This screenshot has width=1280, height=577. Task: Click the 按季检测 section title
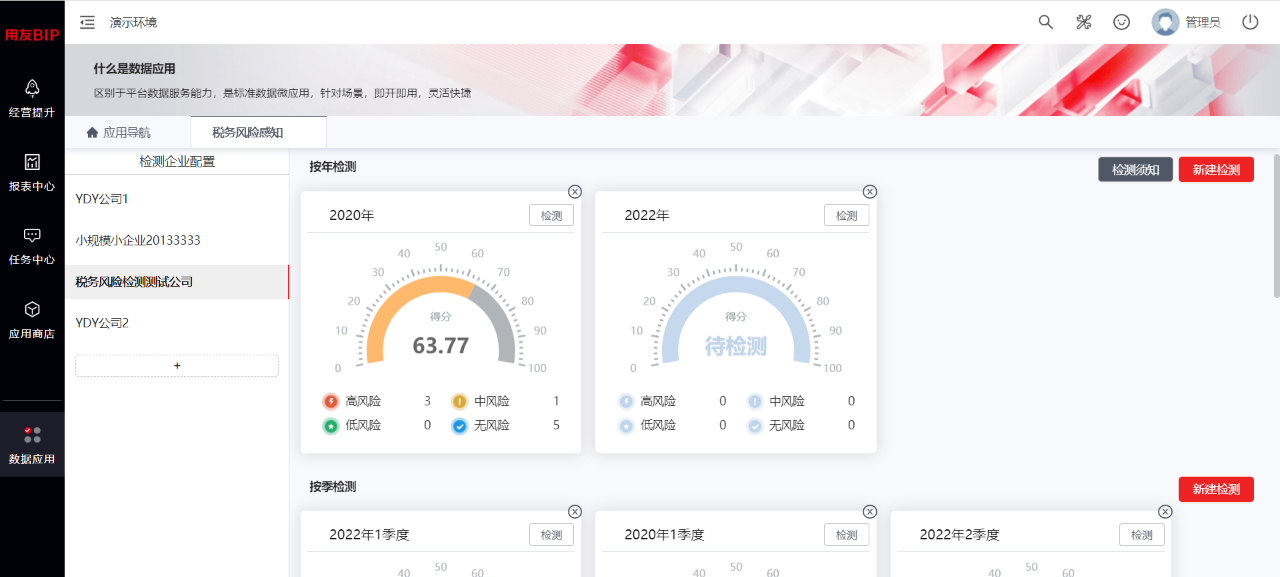(333, 487)
